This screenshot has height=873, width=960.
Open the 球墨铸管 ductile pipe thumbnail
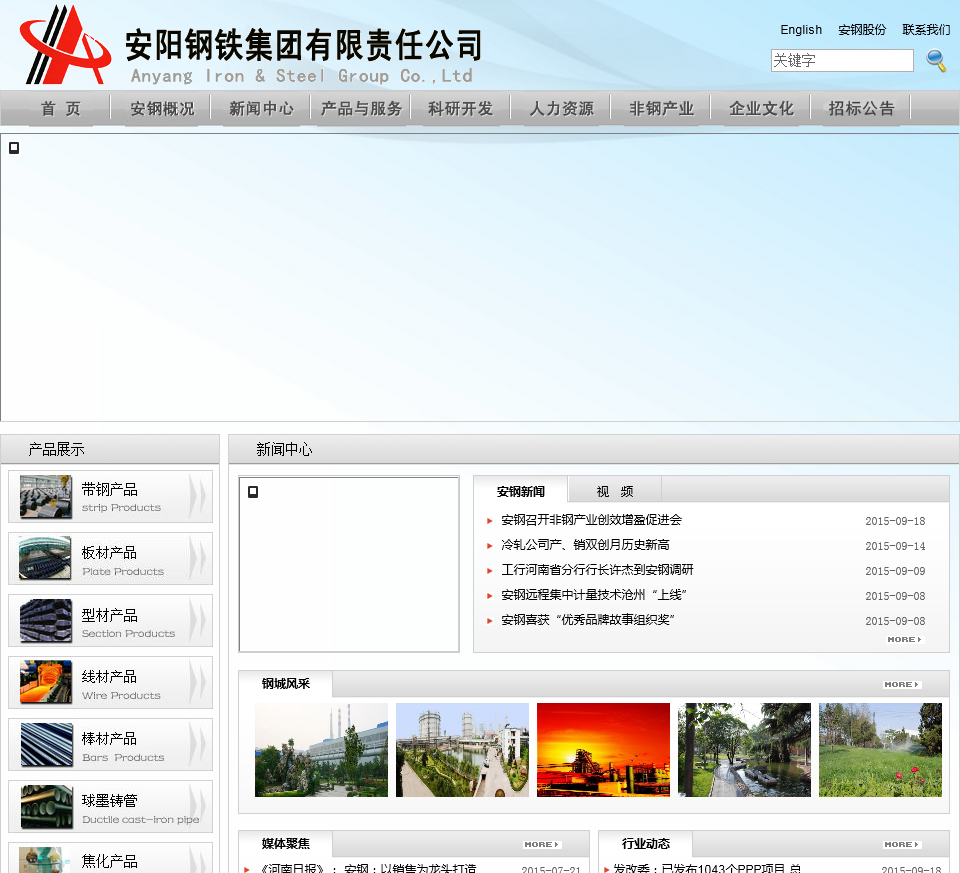[45, 806]
